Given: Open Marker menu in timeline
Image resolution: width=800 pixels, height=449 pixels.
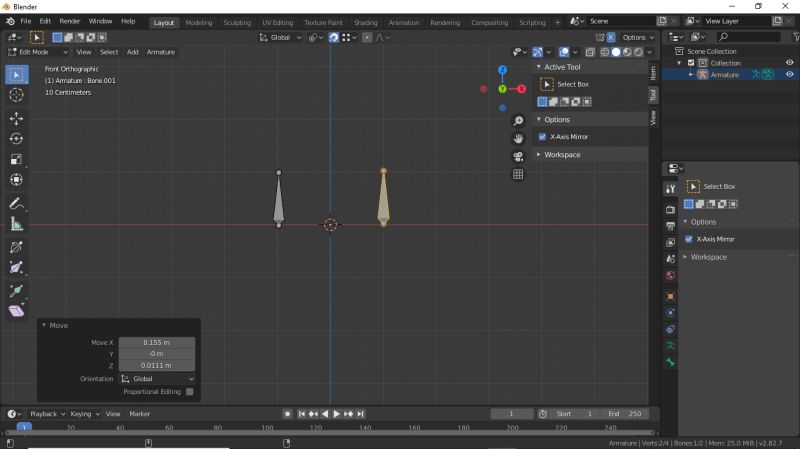Looking at the screenshot, I should click(139, 414).
